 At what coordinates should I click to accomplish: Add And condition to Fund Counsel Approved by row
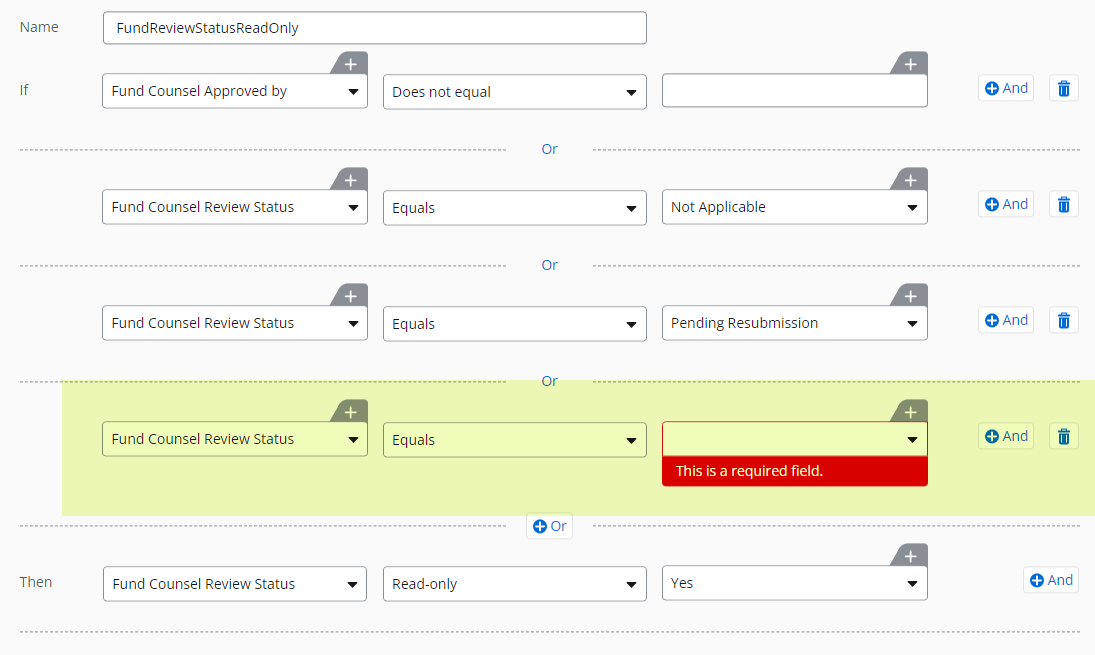(1006, 89)
